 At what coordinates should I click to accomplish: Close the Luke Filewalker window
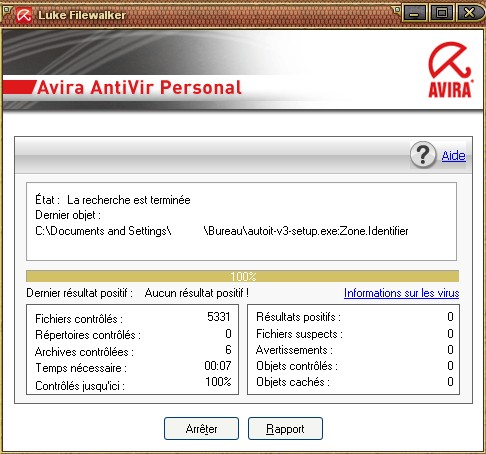pyautogui.click(x=470, y=13)
